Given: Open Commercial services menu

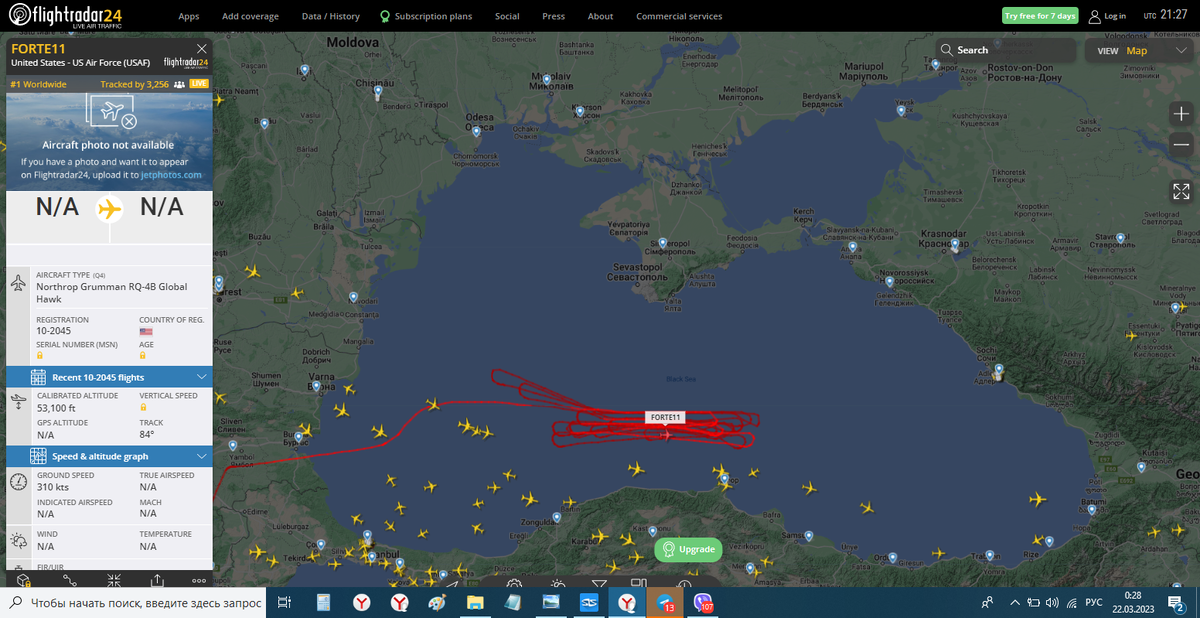Looking at the screenshot, I should (x=679, y=16).
